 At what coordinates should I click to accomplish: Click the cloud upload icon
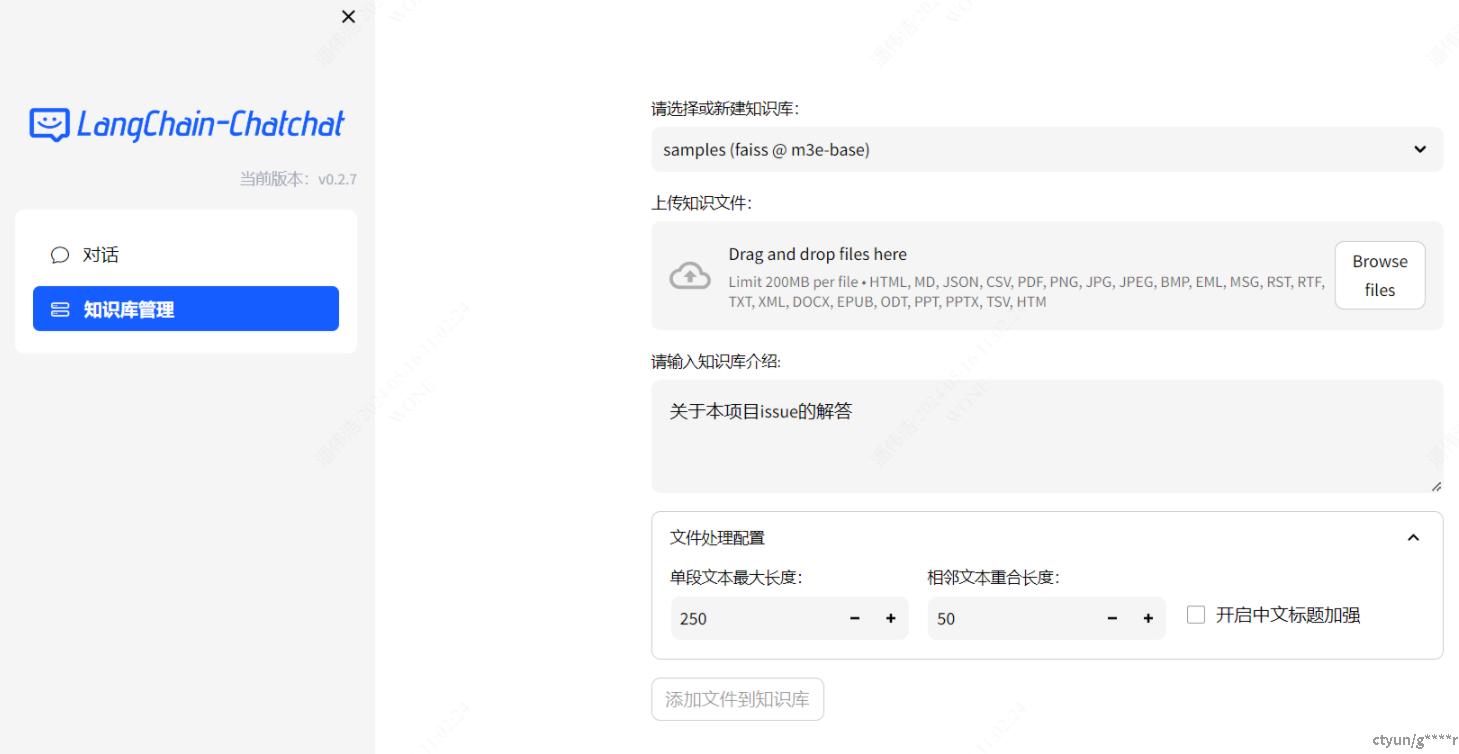(x=690, y=276)
